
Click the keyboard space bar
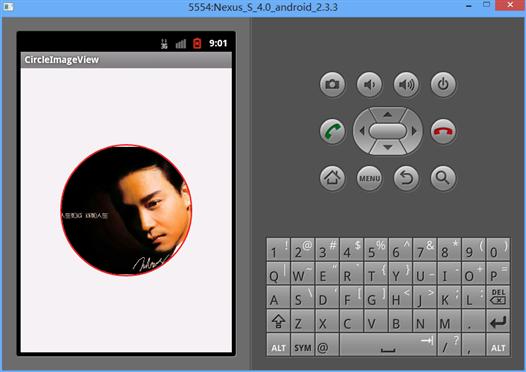coord(388,345)
